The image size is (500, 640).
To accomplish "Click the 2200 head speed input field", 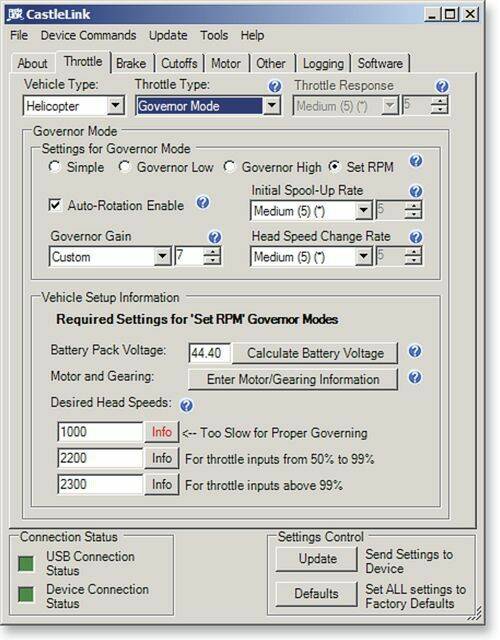I will tap(100, 458).
